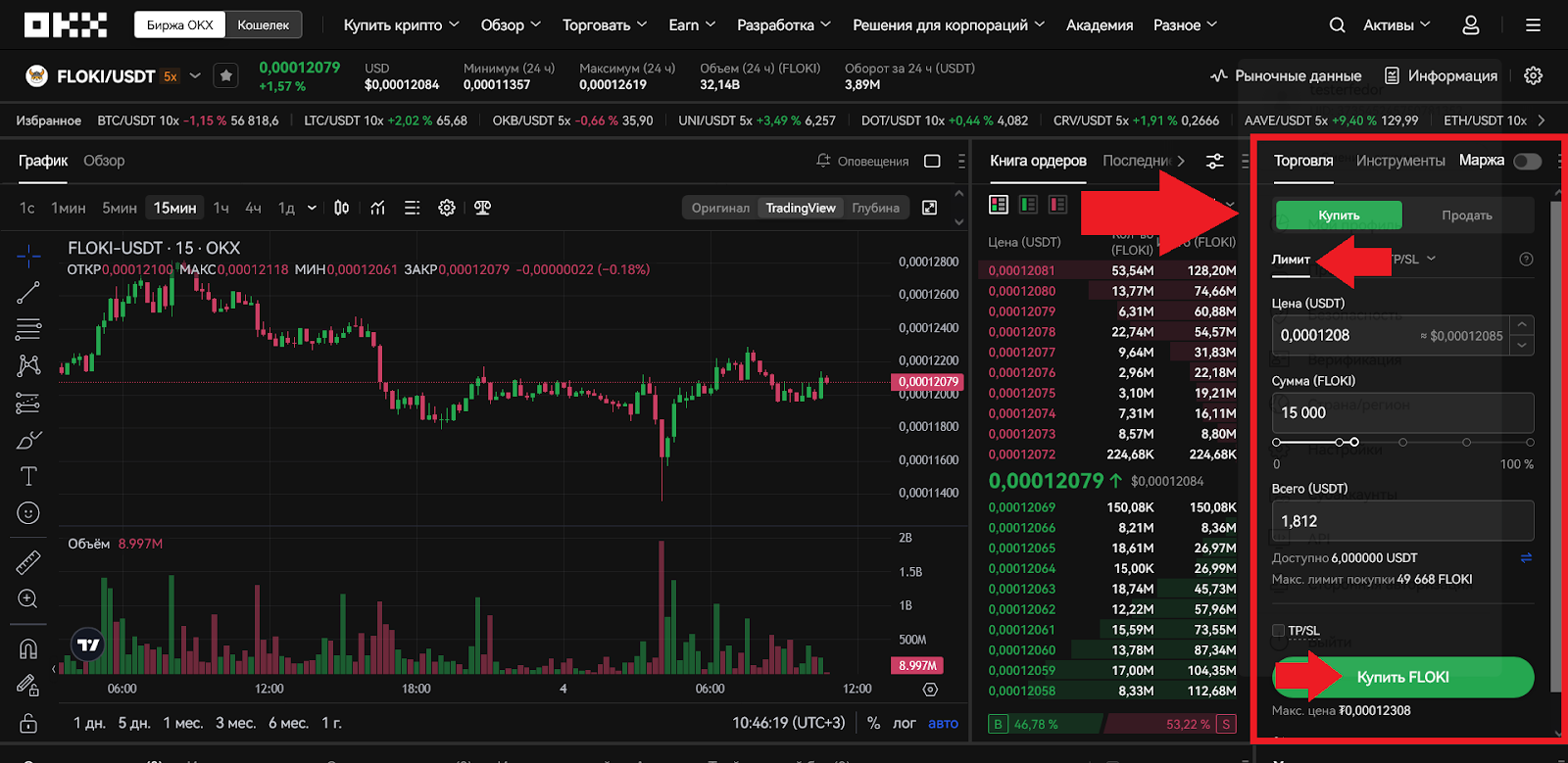Expand the Разное menu
Screen dimensions: 1568x763
tap(1185, 25)
